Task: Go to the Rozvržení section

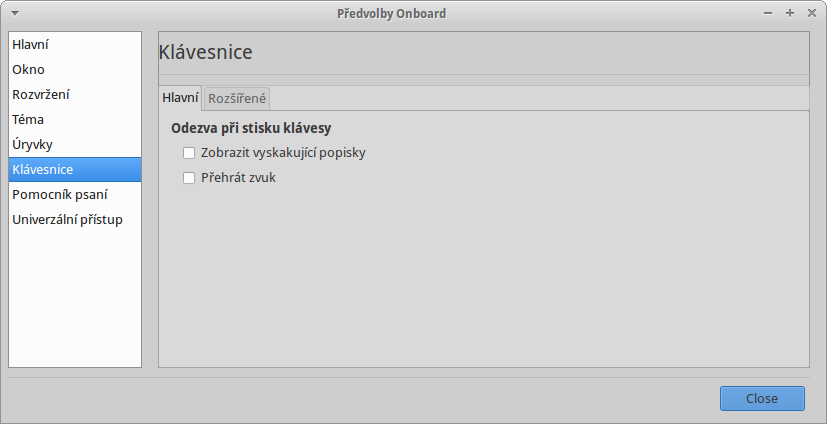Action: tap(75, 94)
